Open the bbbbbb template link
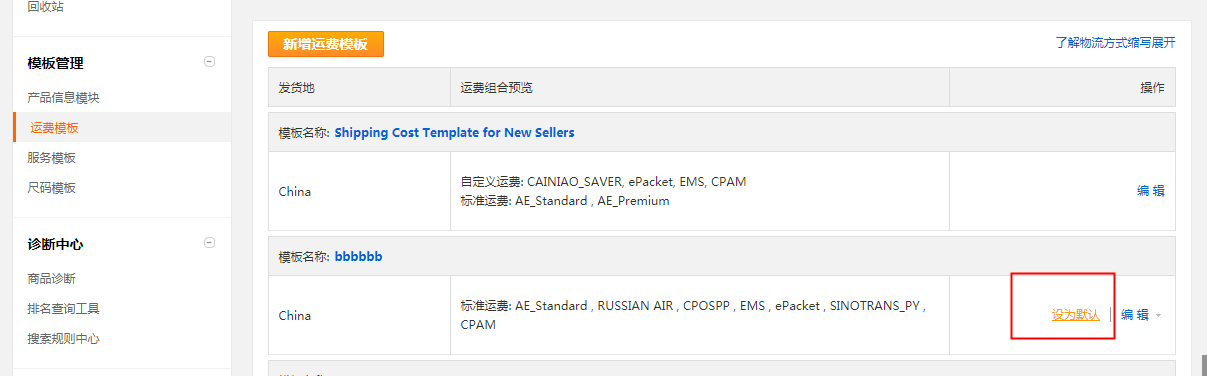Screen dimensions: 1207x376 pyautogui.click(x=358, y=257)
